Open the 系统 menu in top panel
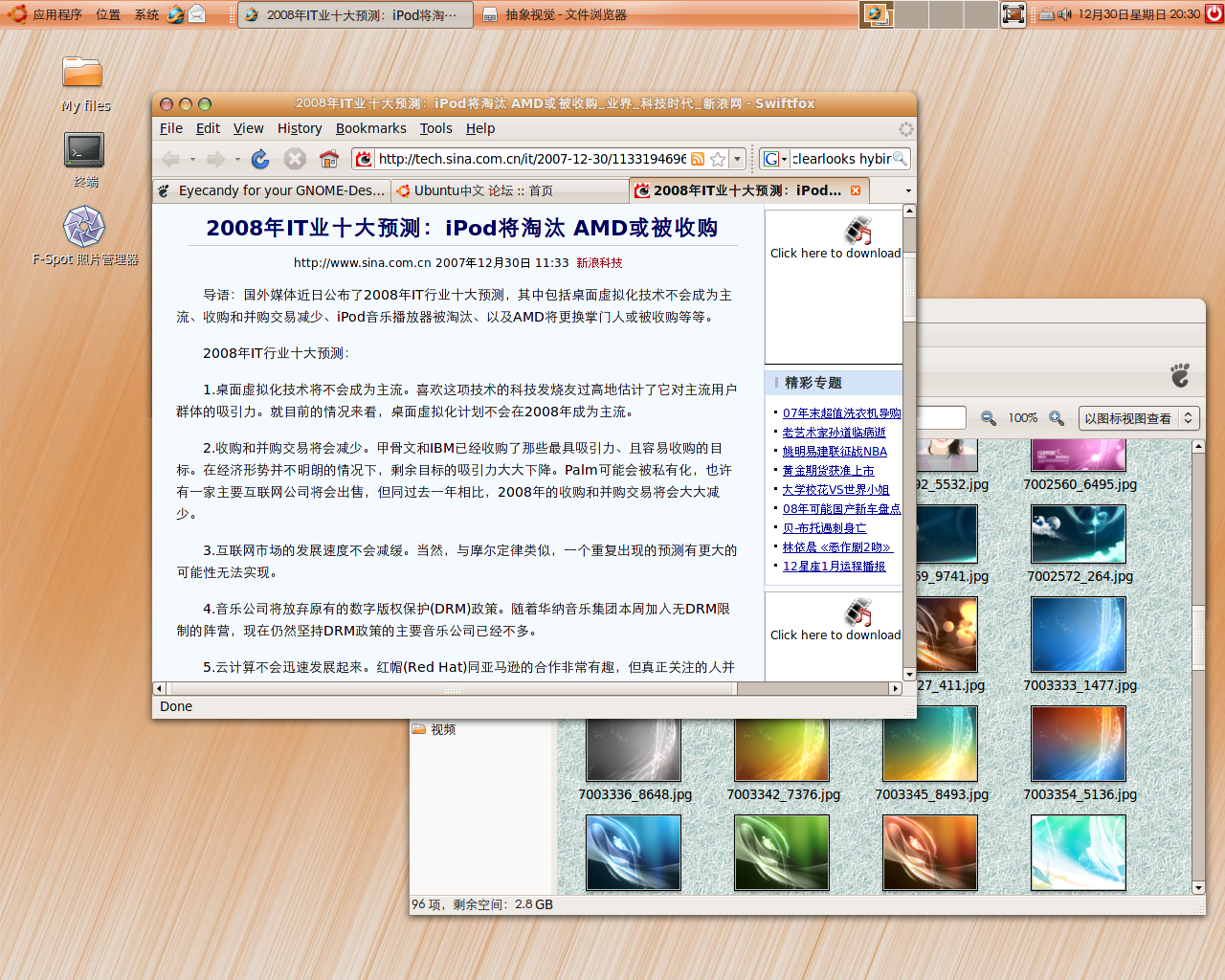The width and height of the screenshot is (1225, 980). coord(146,14)
